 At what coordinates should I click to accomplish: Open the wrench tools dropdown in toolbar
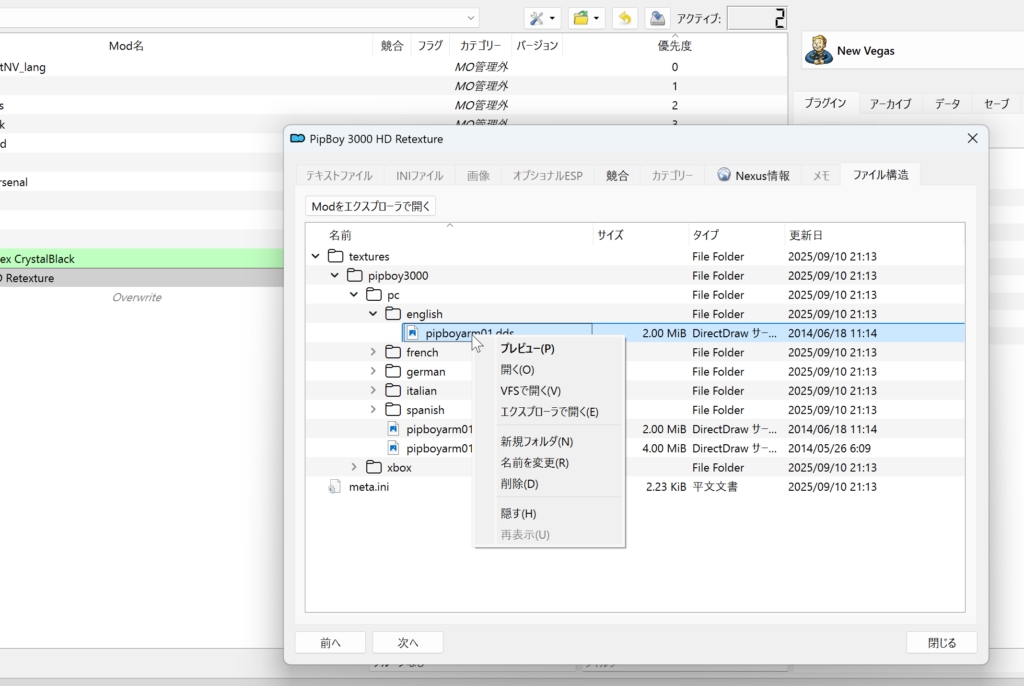coord(542,18)
